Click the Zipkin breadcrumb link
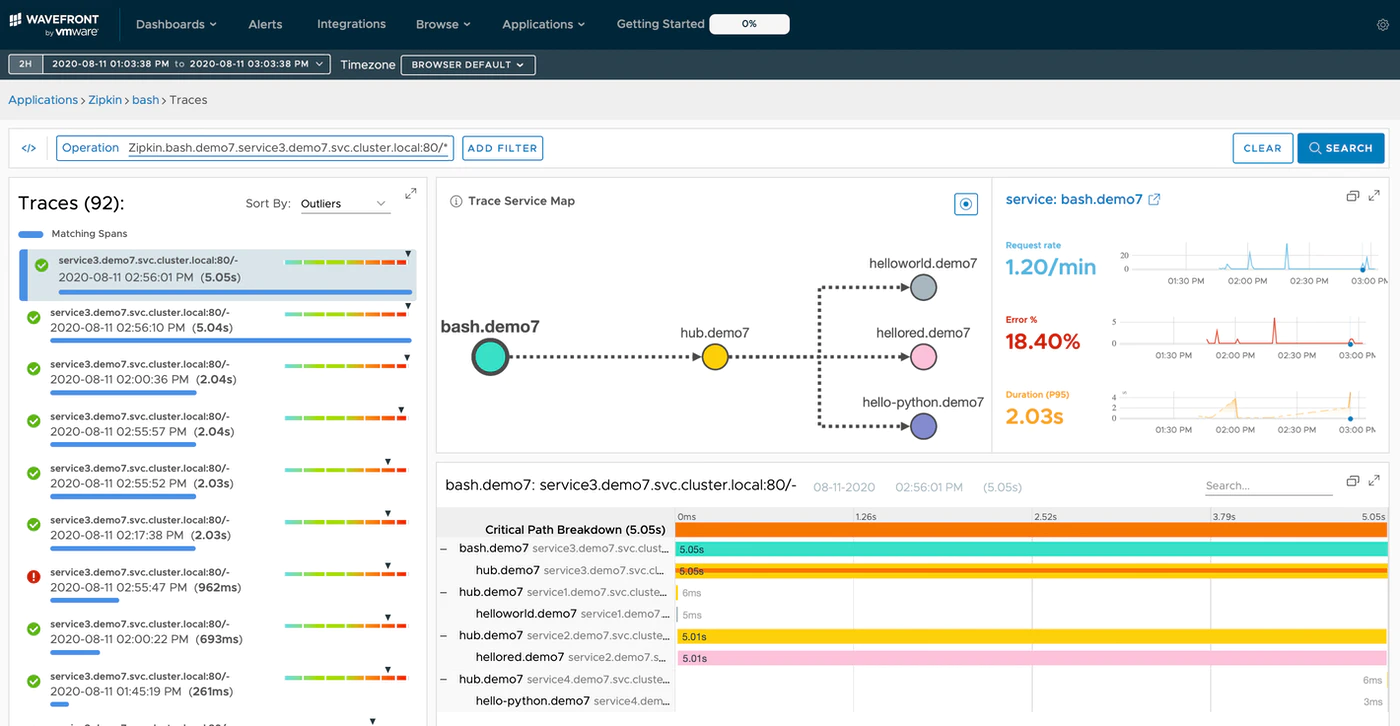This screenshot has width=1400, height=726. pyautogui.click(x=104, y=100)
